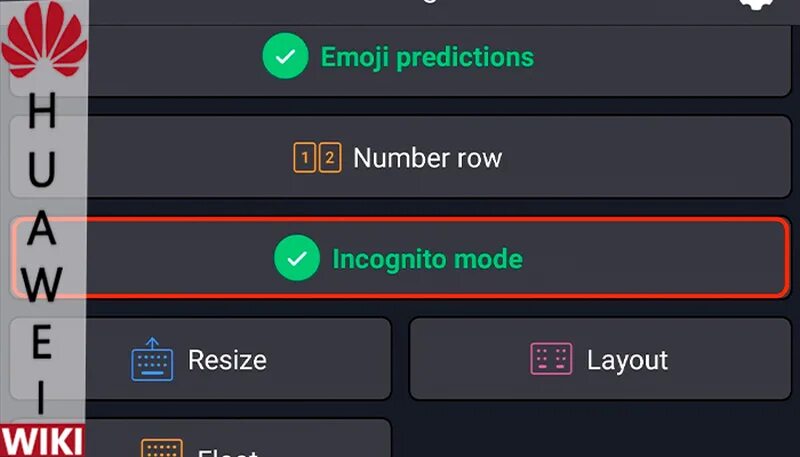Click the letter W in the vertical Huawei text
This screenshot has width=800, height=457.
(x=42, y=284)
